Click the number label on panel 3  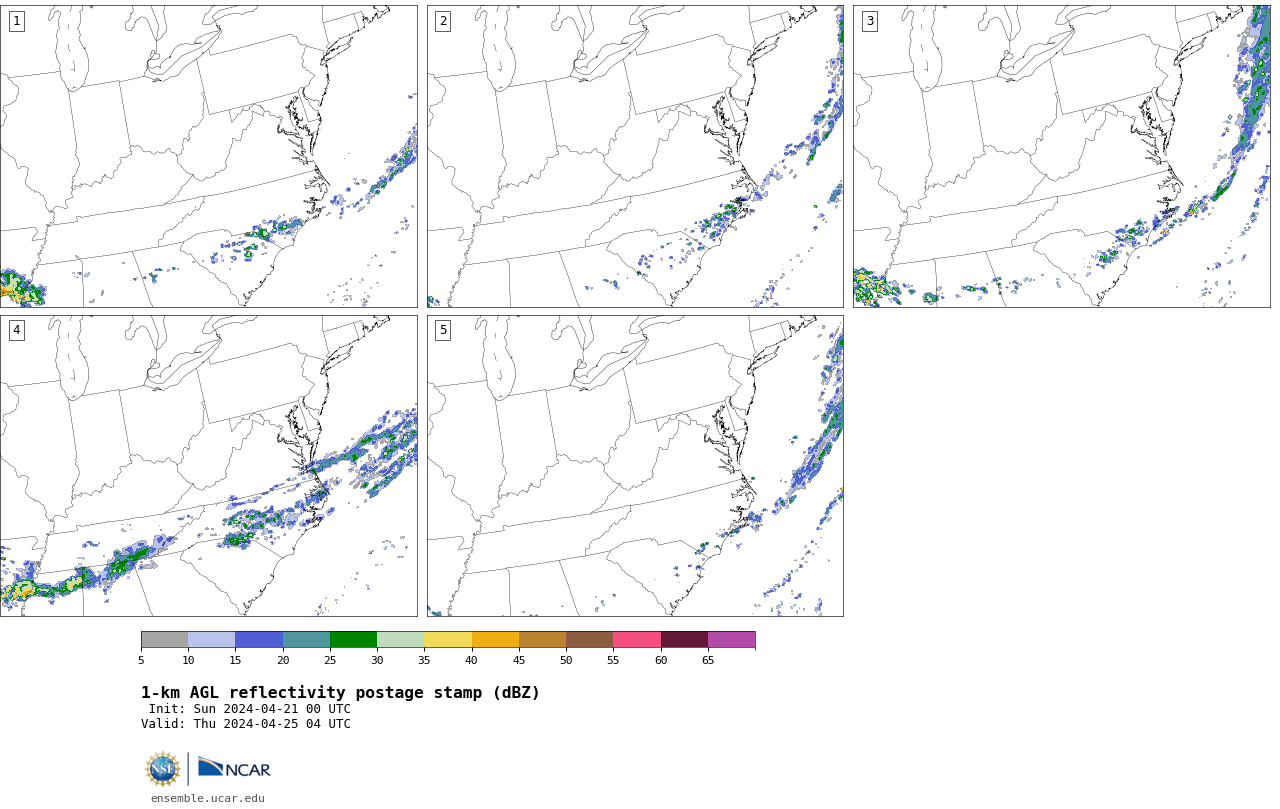[x=869, y=21]
